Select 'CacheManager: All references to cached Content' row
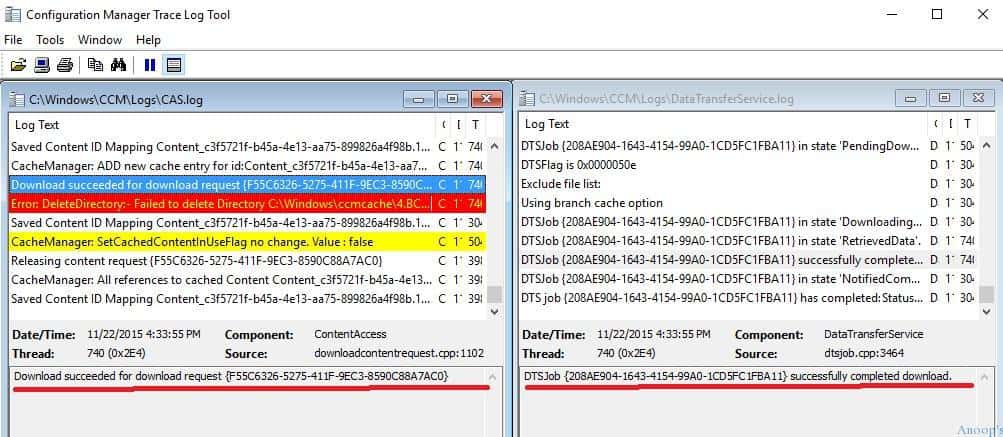Image resolution: width=1003 pixels, height=437 pixels. coord(247,280)
